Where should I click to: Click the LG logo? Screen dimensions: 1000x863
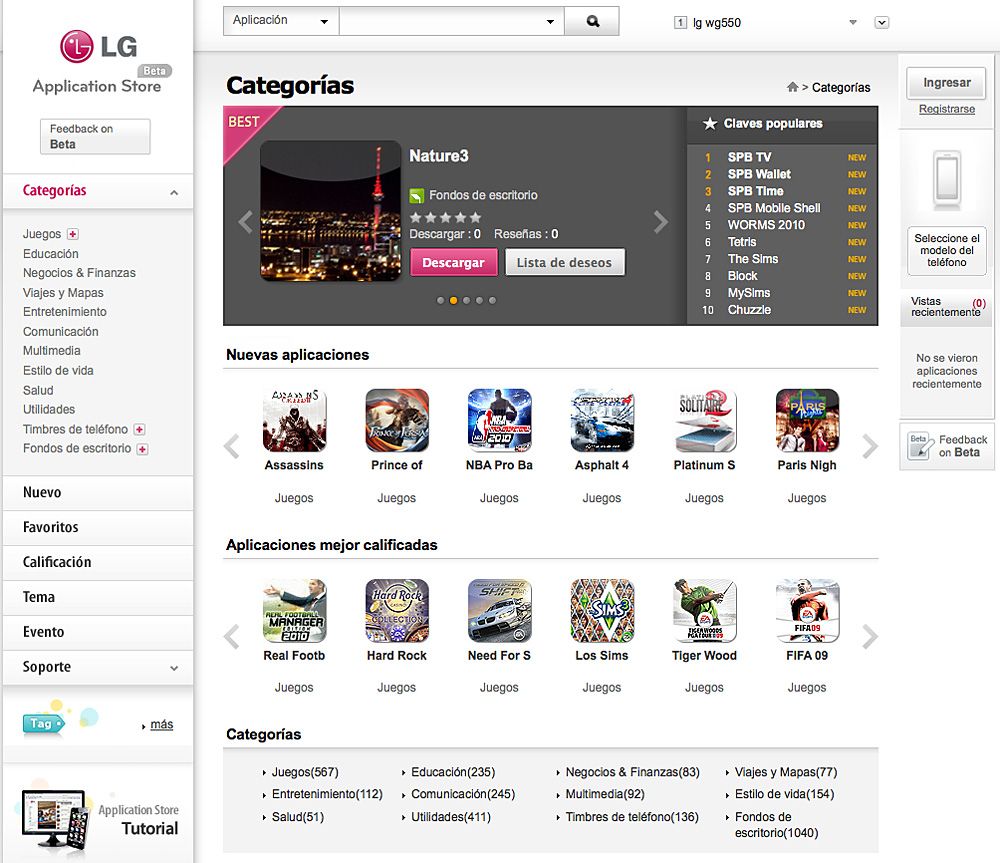[x=98, y=47]
